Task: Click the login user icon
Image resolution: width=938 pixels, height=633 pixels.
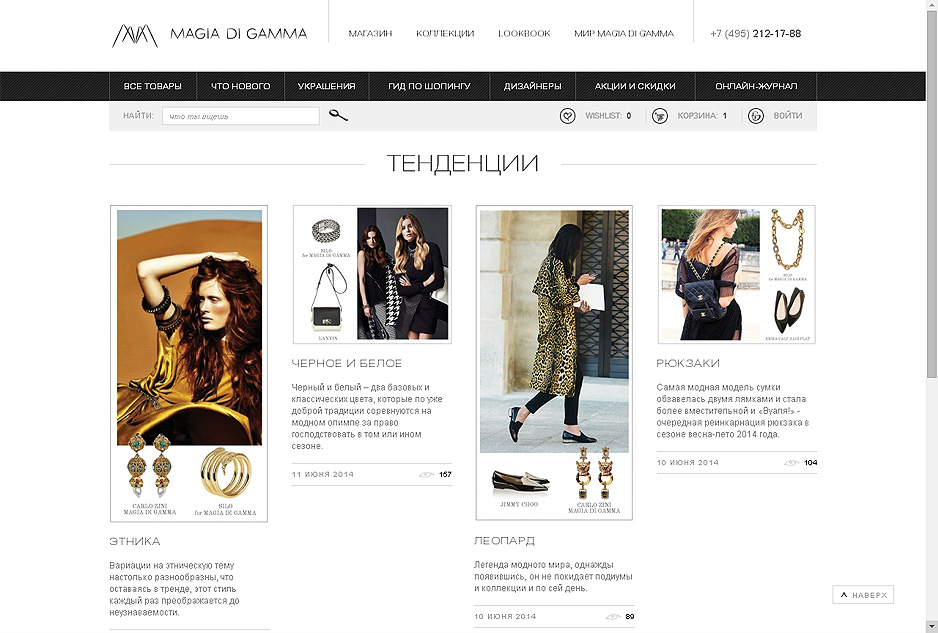Action: pyautogui.click(x=756, y=115)
